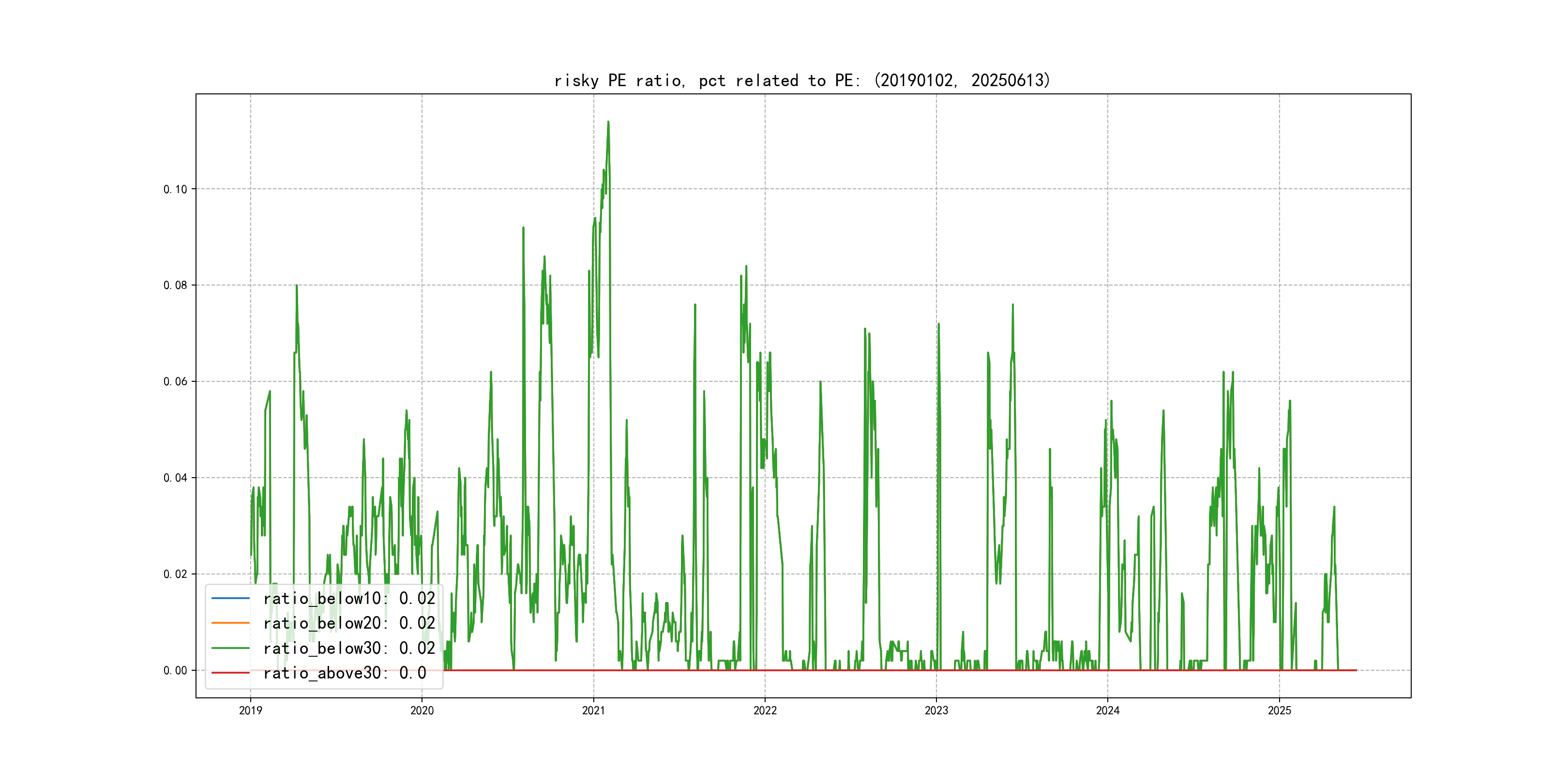Image resolution: width=1568 pixels, height=784 pixels.
Task: Click the 0.10 y-axis tick label
Action: click(x=175, y=189)
